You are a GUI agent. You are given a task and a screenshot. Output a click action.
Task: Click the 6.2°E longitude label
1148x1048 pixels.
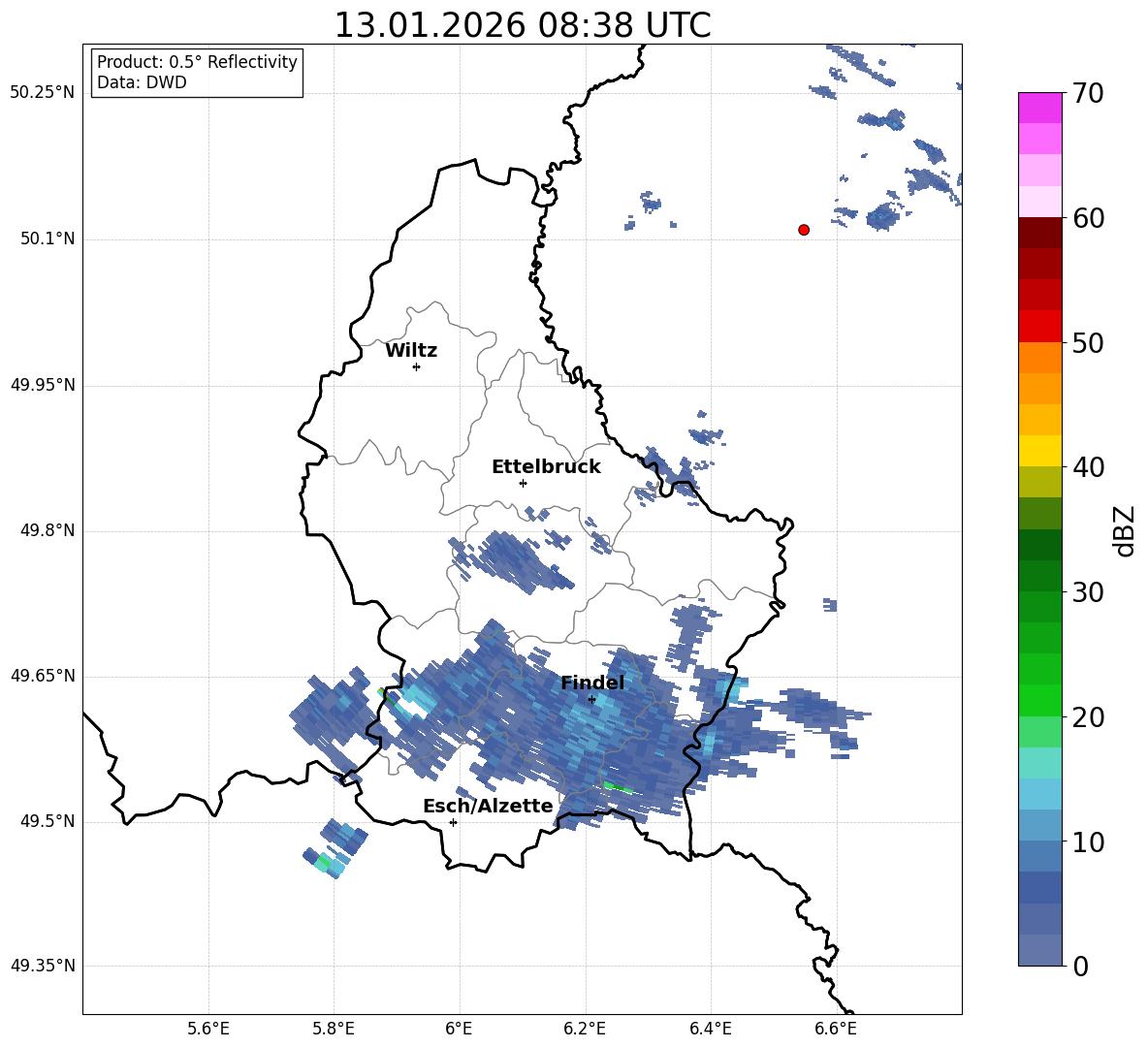click(x=585, y=1029)
